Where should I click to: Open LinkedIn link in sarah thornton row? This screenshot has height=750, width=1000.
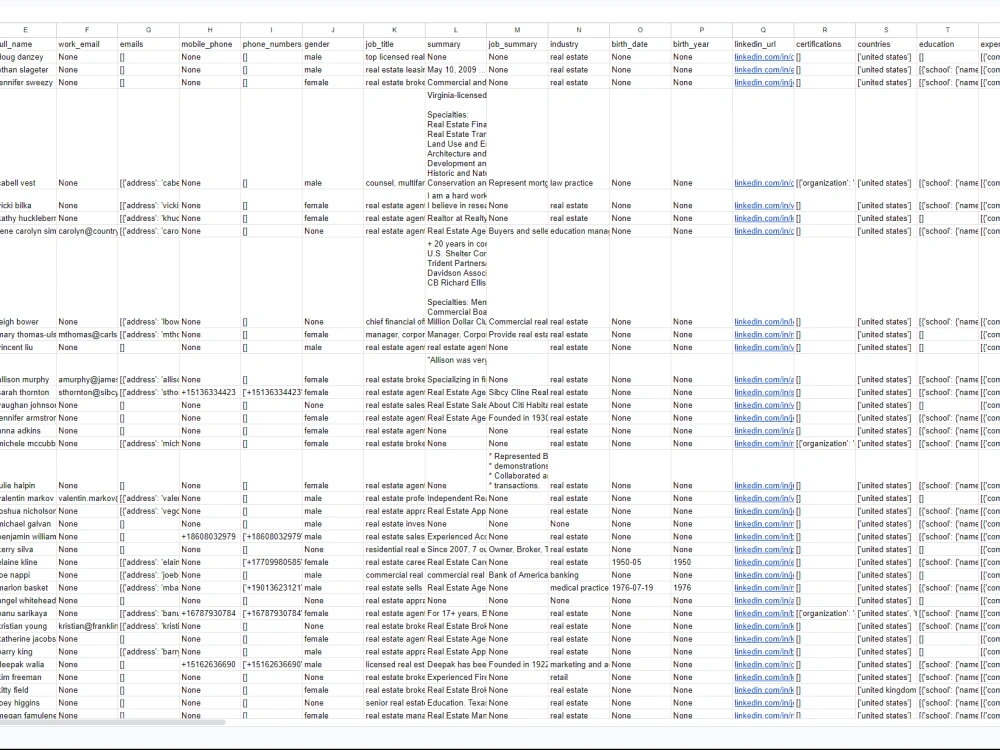click(x=763, y=392)
